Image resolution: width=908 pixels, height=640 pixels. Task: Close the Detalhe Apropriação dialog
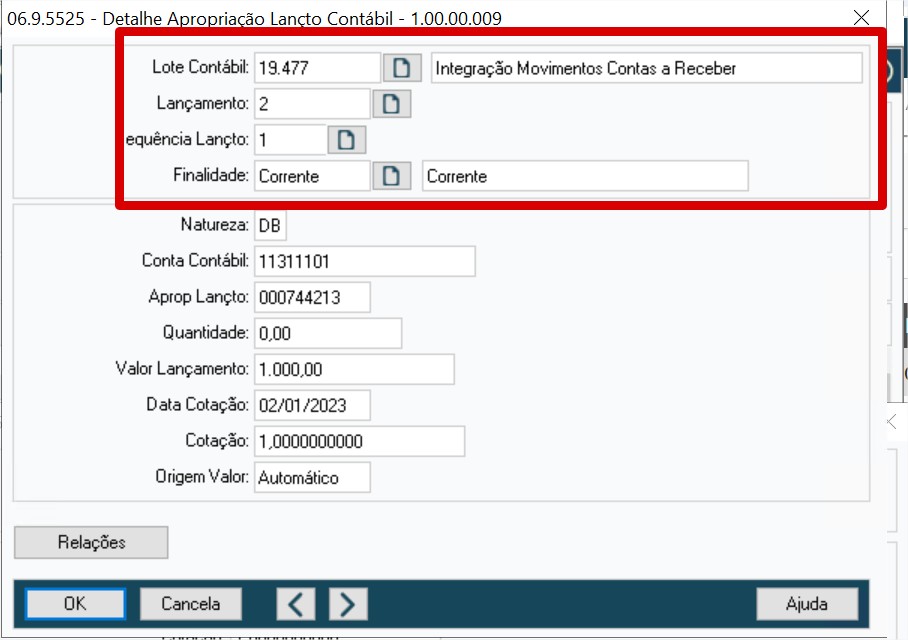[x=861, y=17]
